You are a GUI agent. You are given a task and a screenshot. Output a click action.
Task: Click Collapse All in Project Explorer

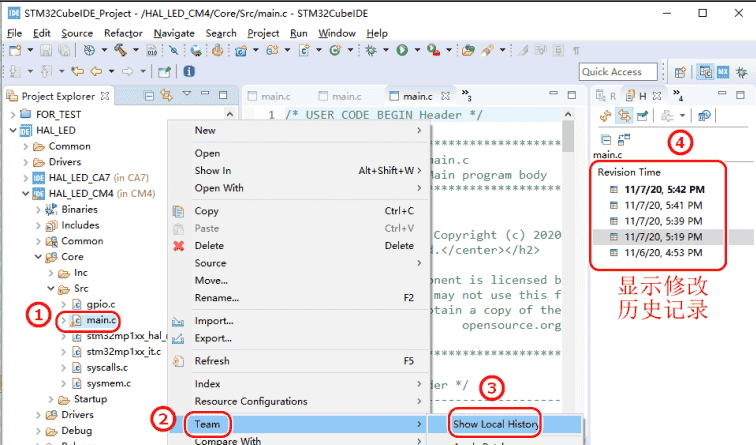pos(150,96)
